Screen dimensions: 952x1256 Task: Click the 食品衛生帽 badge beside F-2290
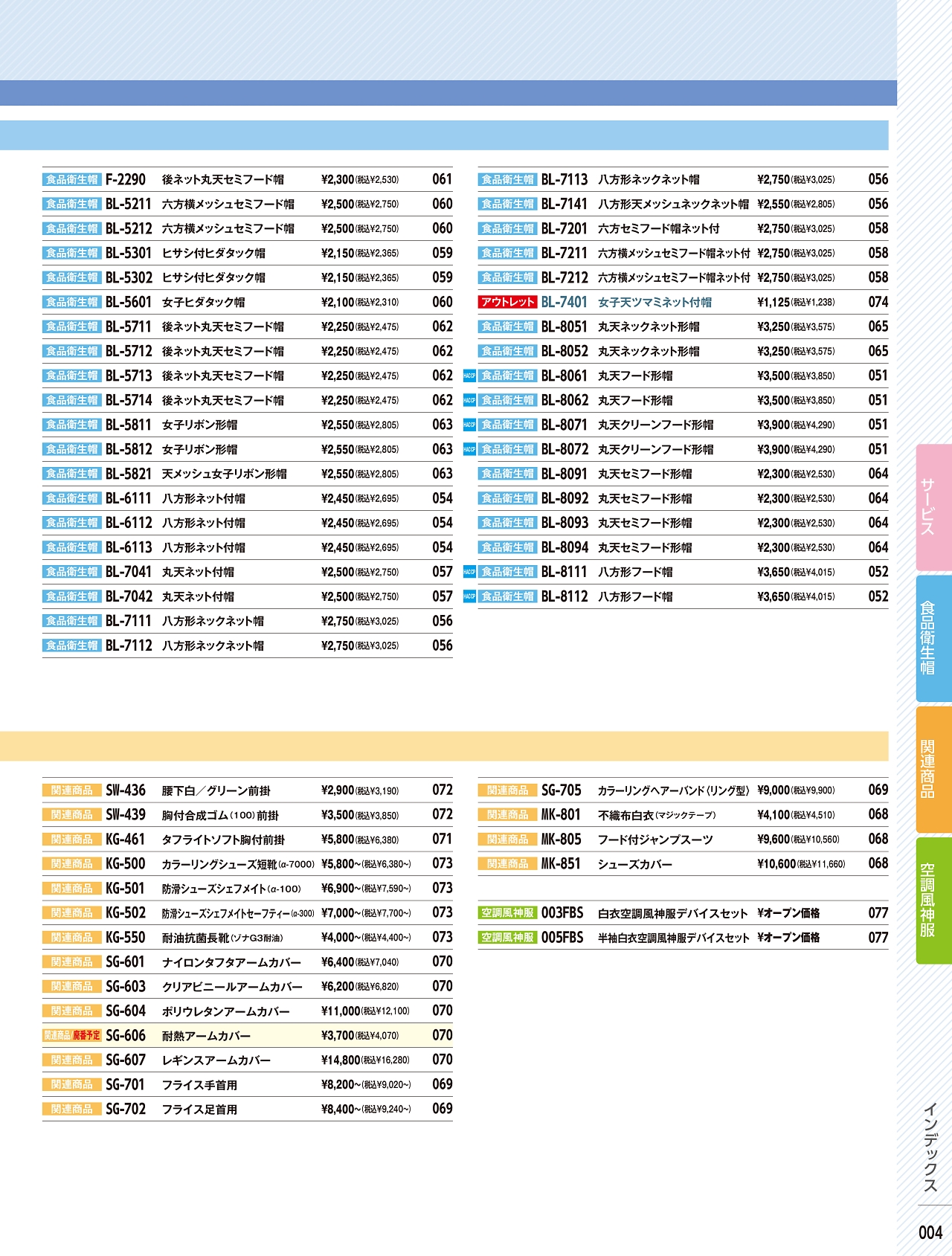click(x=72, y=180)
